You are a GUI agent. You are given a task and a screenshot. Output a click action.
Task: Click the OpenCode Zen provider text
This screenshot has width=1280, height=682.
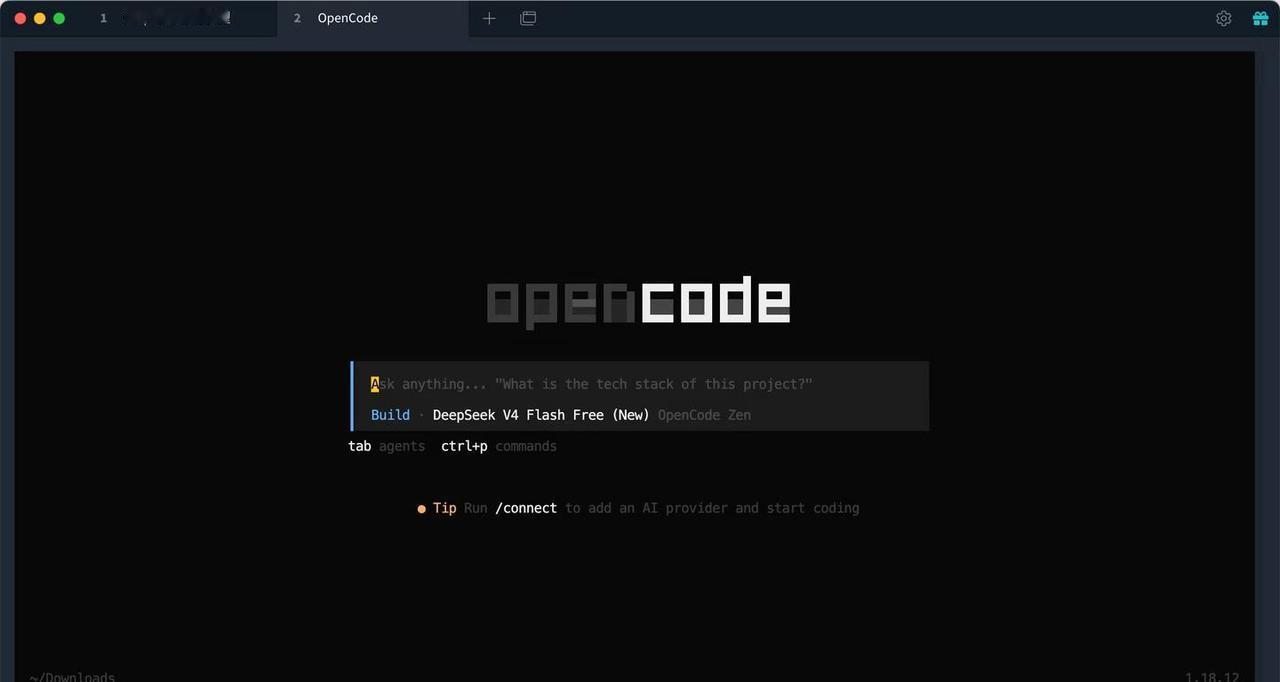[x=704, y=415]
